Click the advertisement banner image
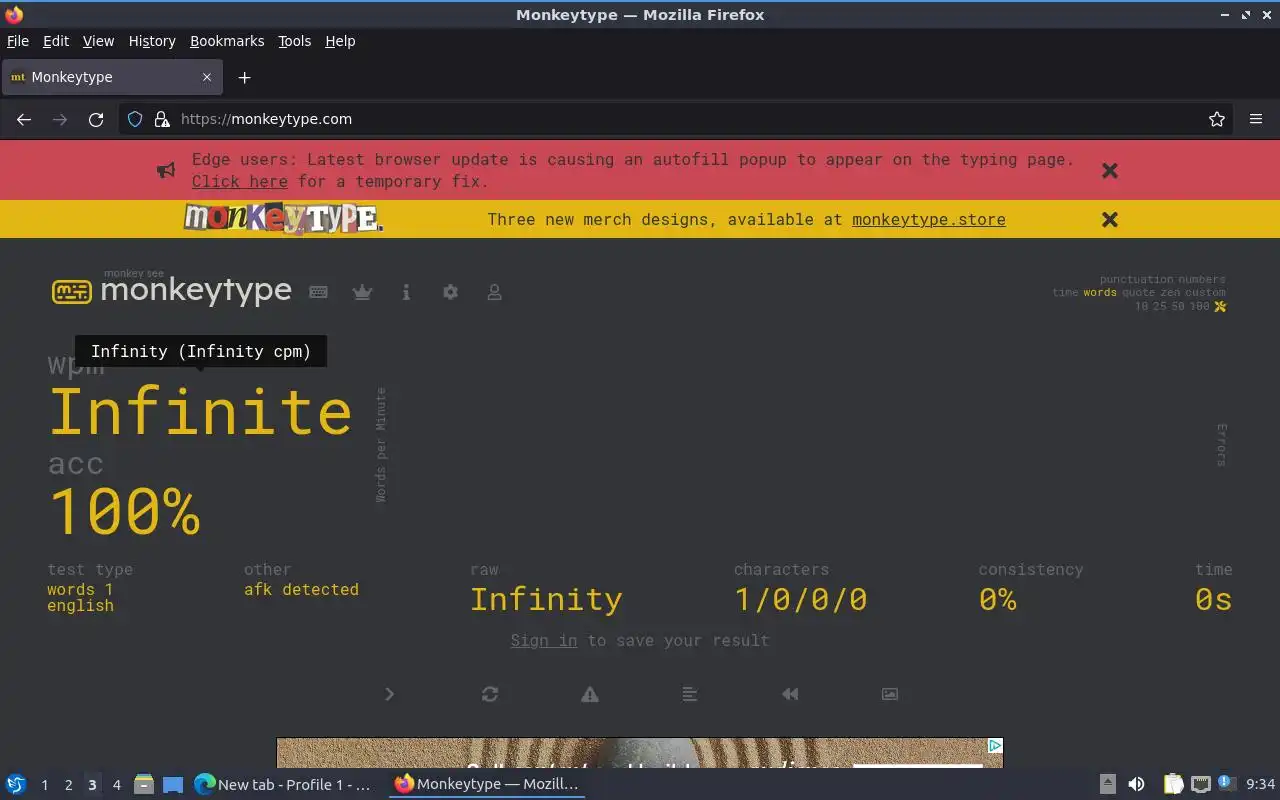This screenshot has height=800, width=1280. [x=640, y=753]
